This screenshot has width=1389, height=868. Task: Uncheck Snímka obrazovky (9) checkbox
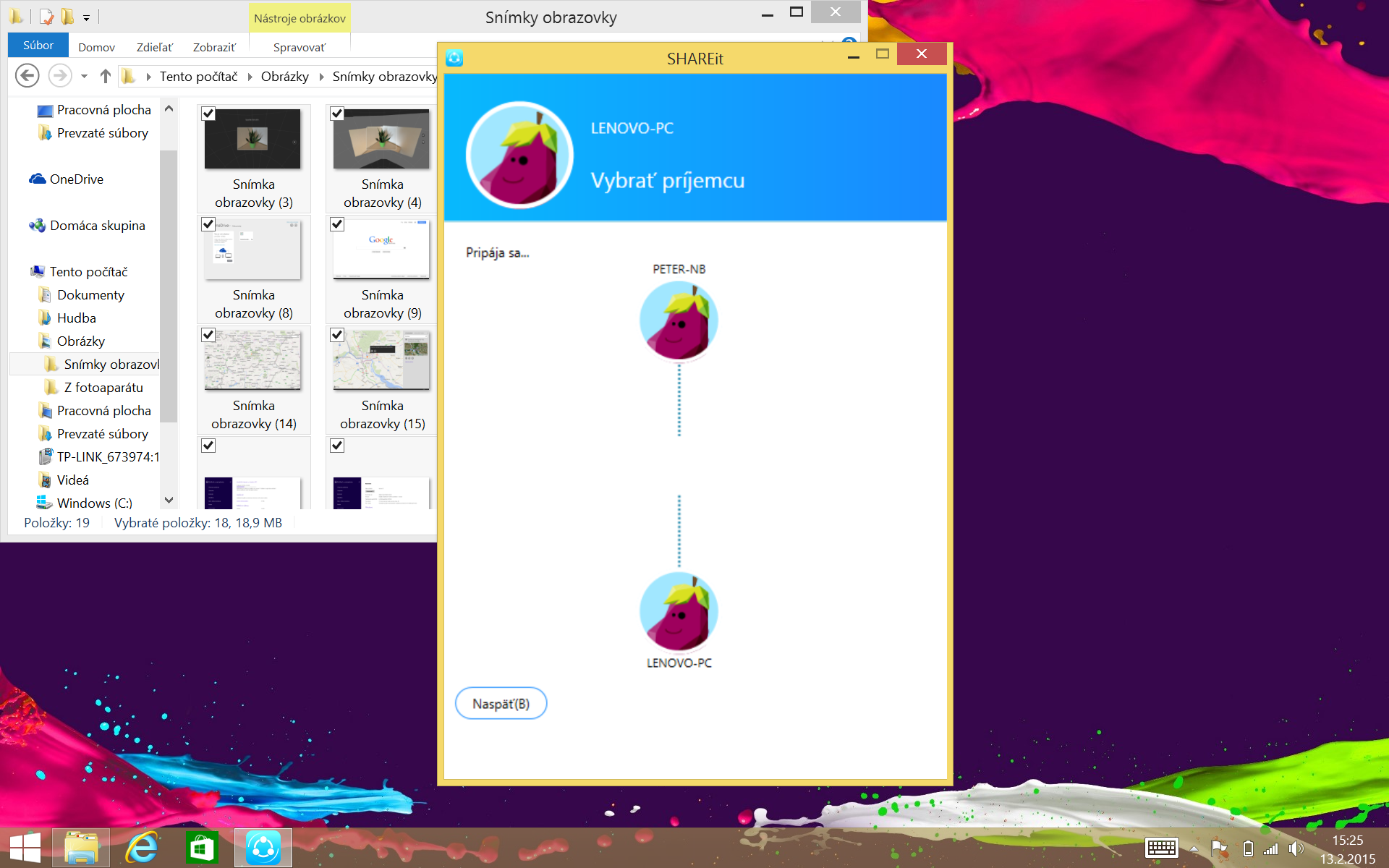pyautogui.click(x=337, y=224)
